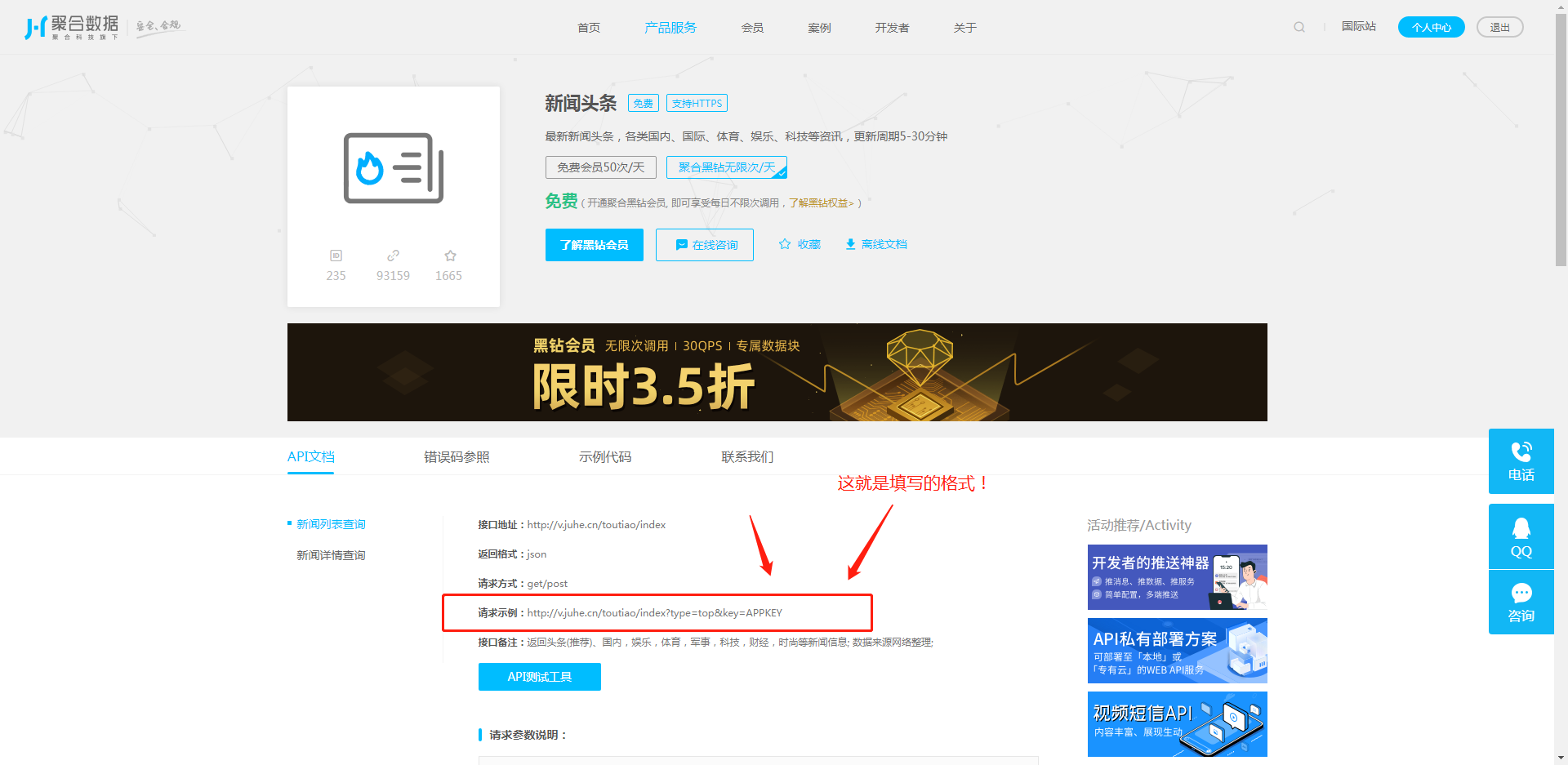Click the 免费 tag badge

[644, 103]
